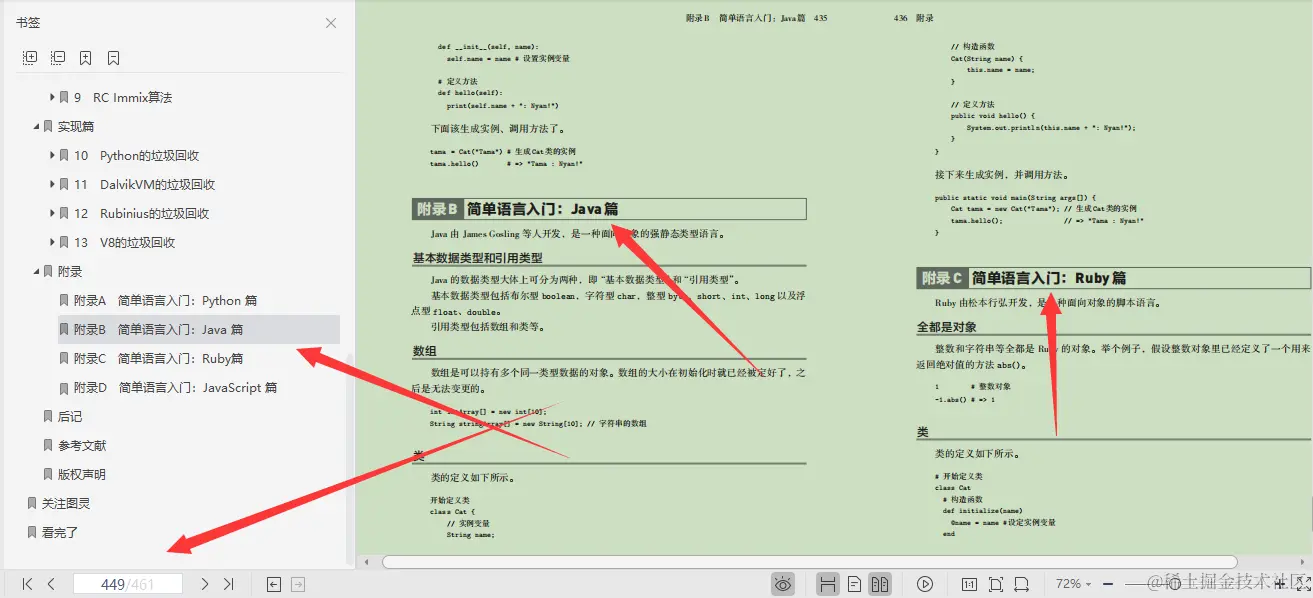Activate fit-to-page view
Screen dimensions: 1313x598
(x=994, y=583)
